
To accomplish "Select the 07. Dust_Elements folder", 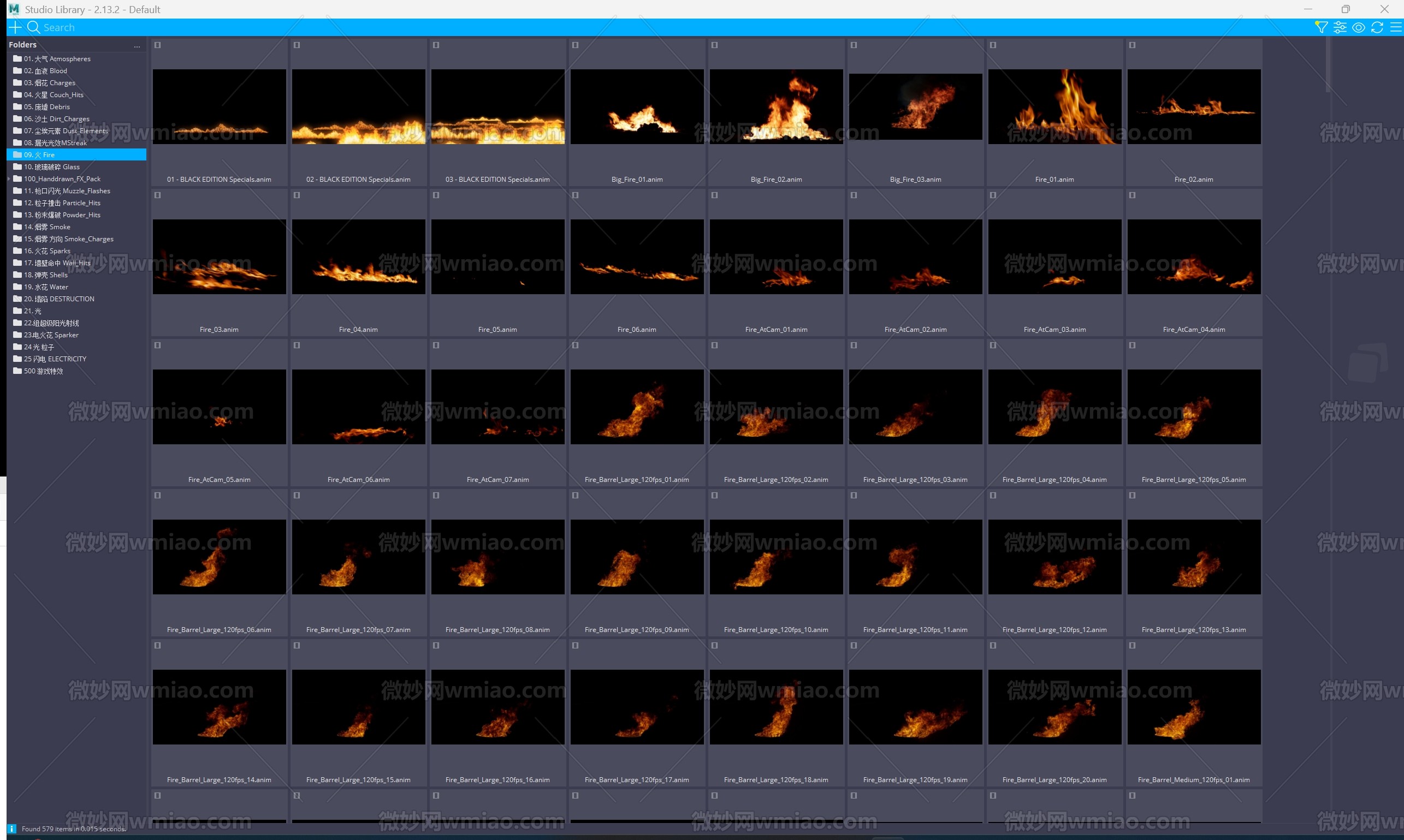I will tap(76, 131).
